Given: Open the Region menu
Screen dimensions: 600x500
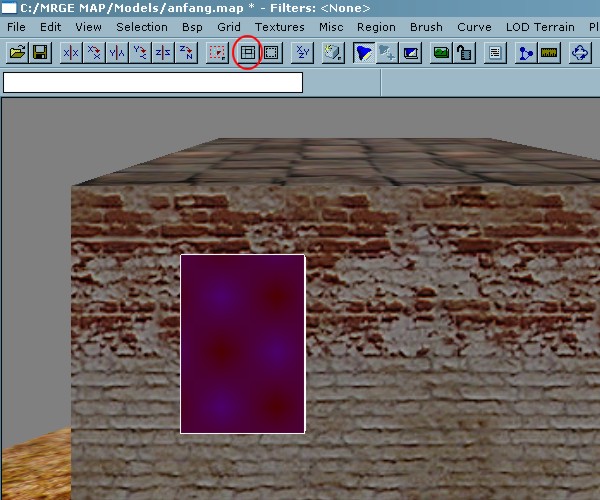Looking at the screenshot, I should (376, 27).
